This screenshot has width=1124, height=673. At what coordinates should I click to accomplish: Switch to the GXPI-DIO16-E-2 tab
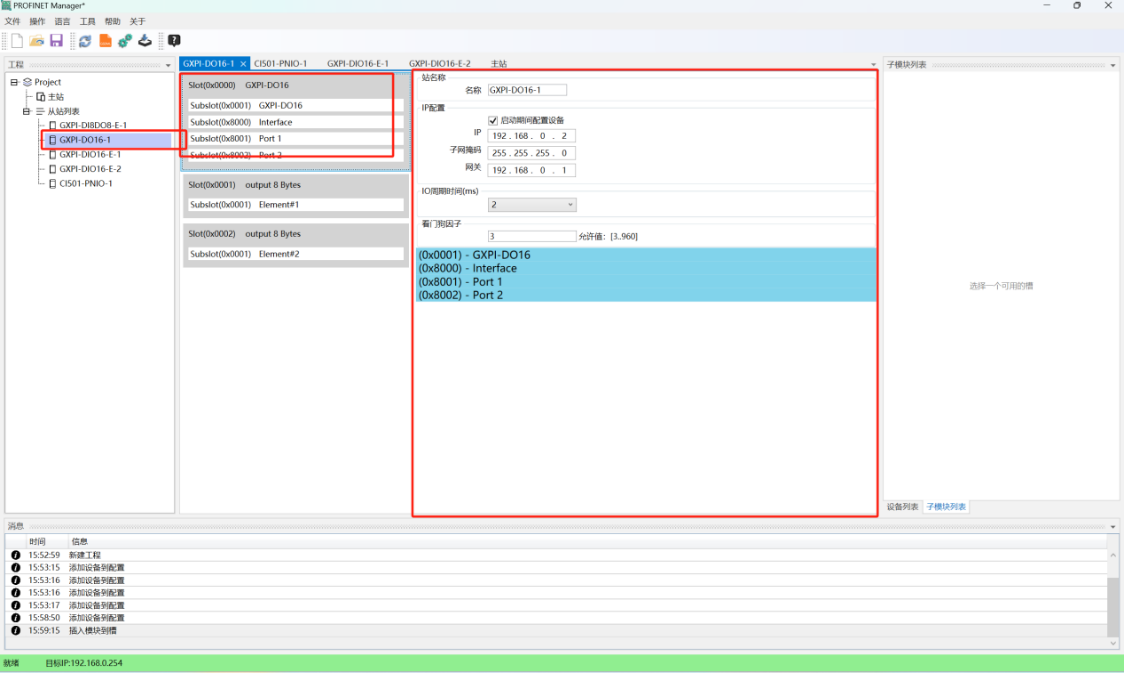439,64
